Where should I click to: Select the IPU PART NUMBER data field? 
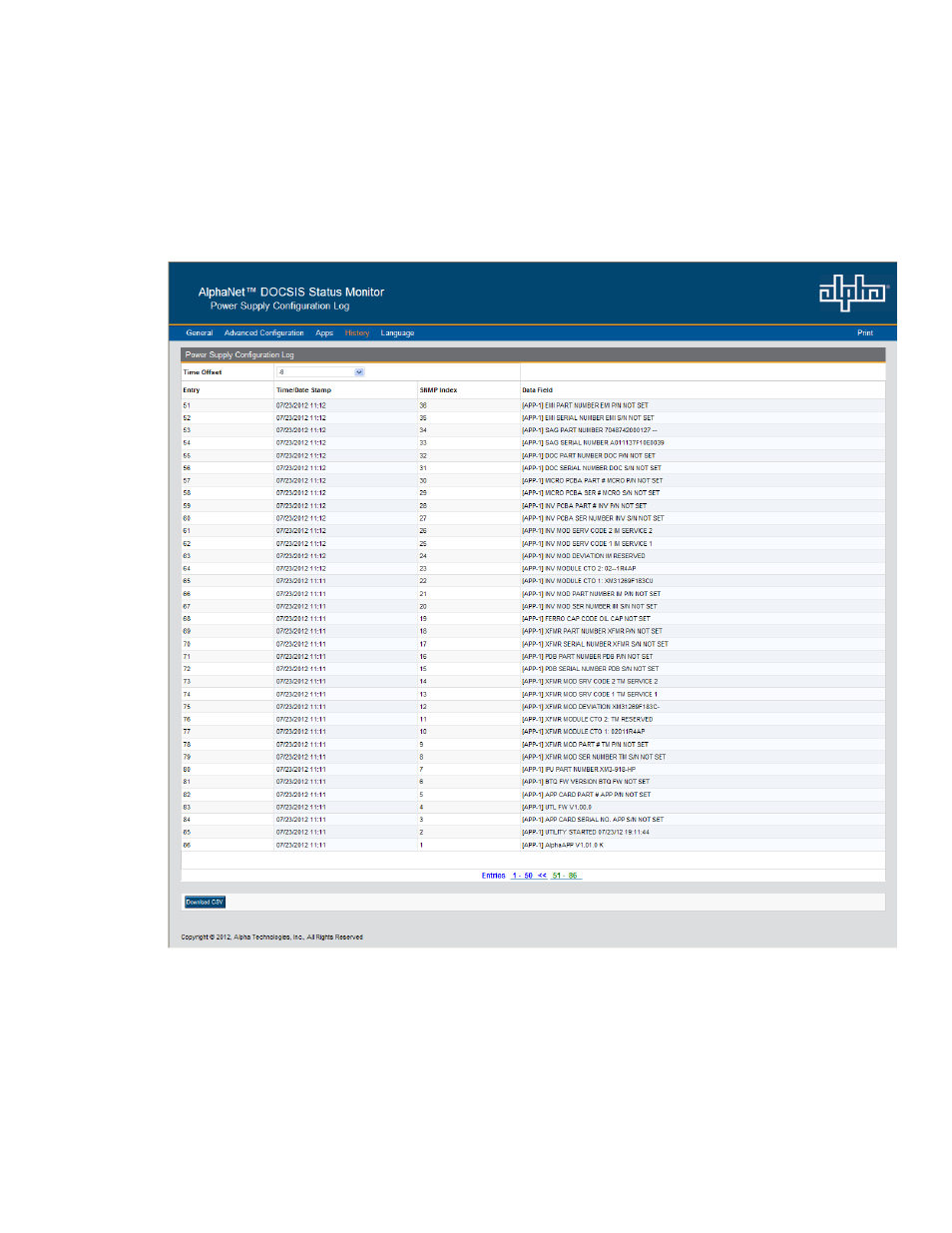pyautogui.click(x=579, y=770)
